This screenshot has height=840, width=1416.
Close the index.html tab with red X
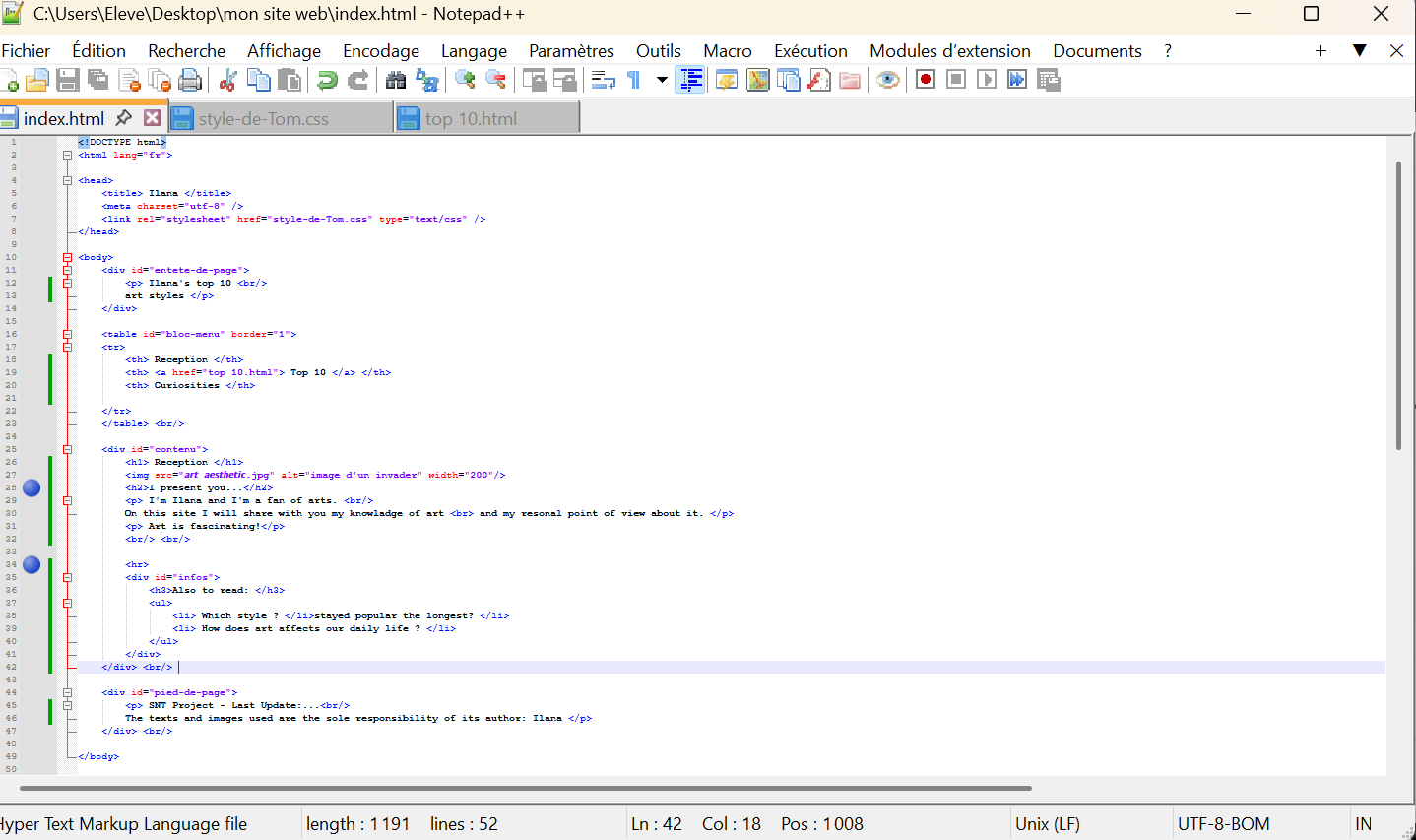[x=152, y=118]
